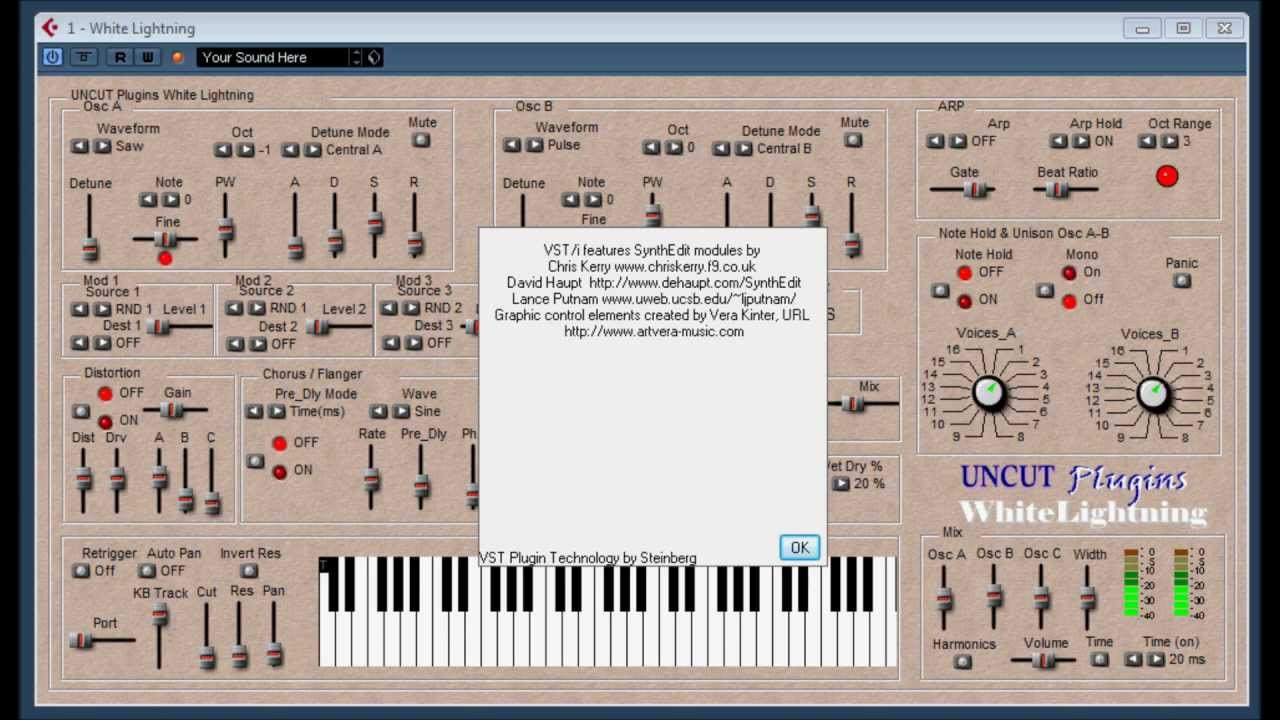
Task: Step Chorus Wave to next shape
Action: (x=401, y=411)
